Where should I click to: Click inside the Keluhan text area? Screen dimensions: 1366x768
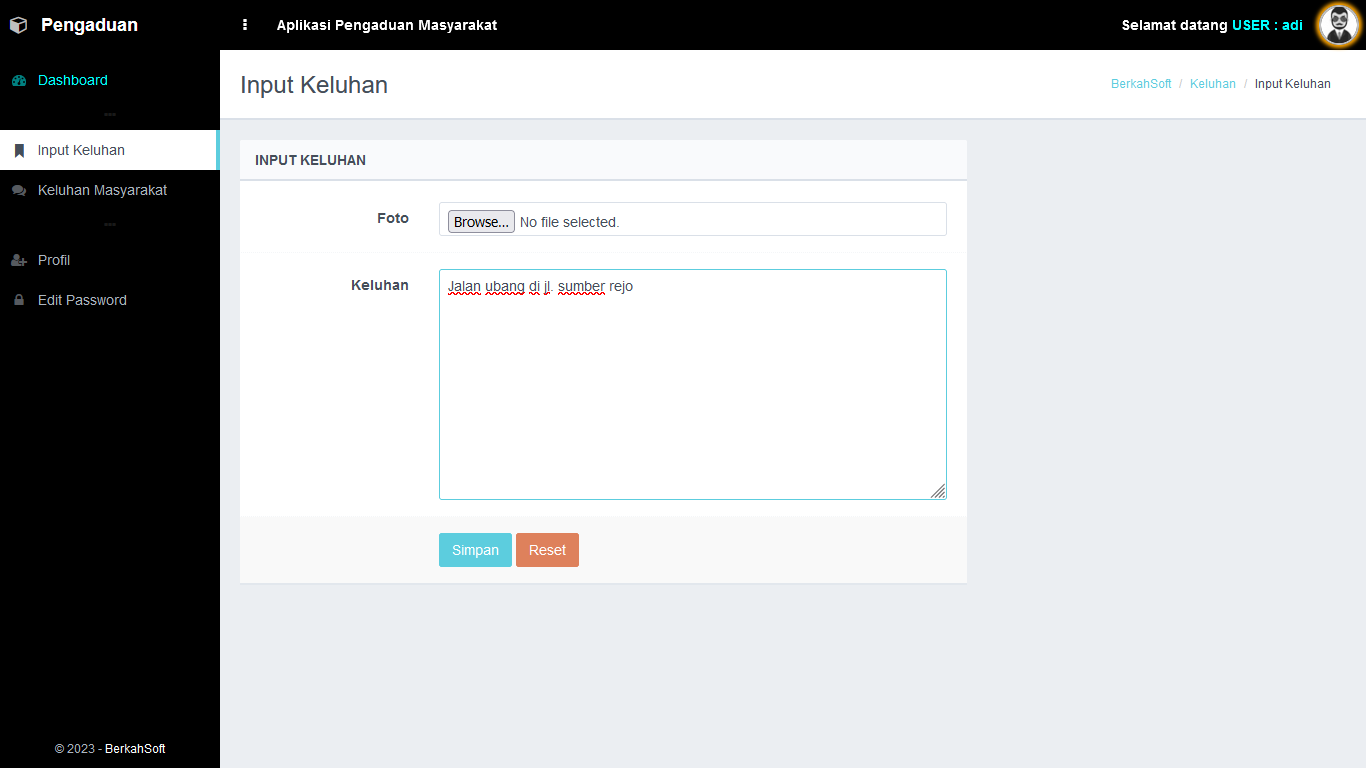point(693,384)
